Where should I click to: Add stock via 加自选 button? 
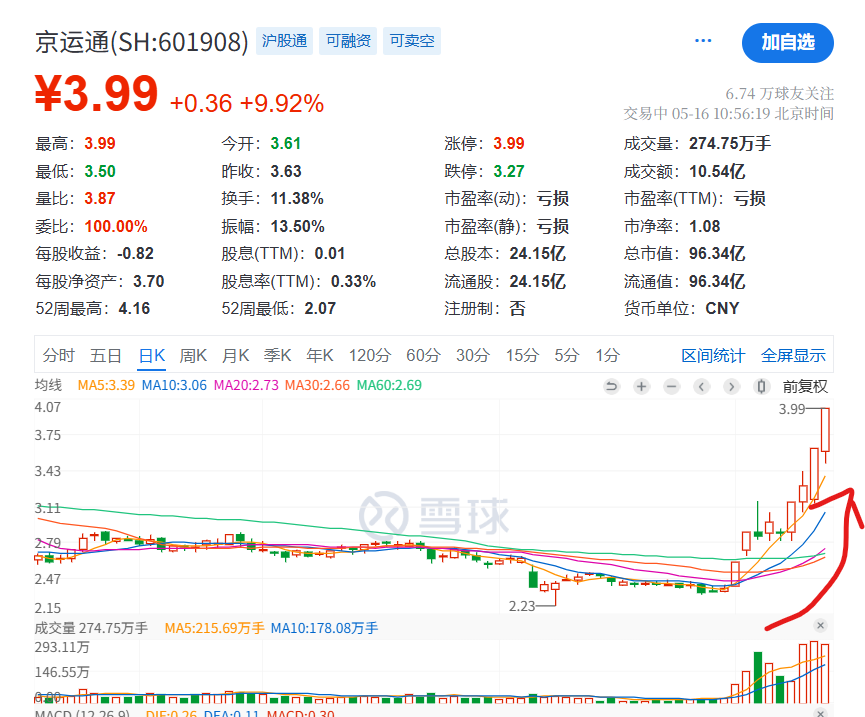click(788, 42)
